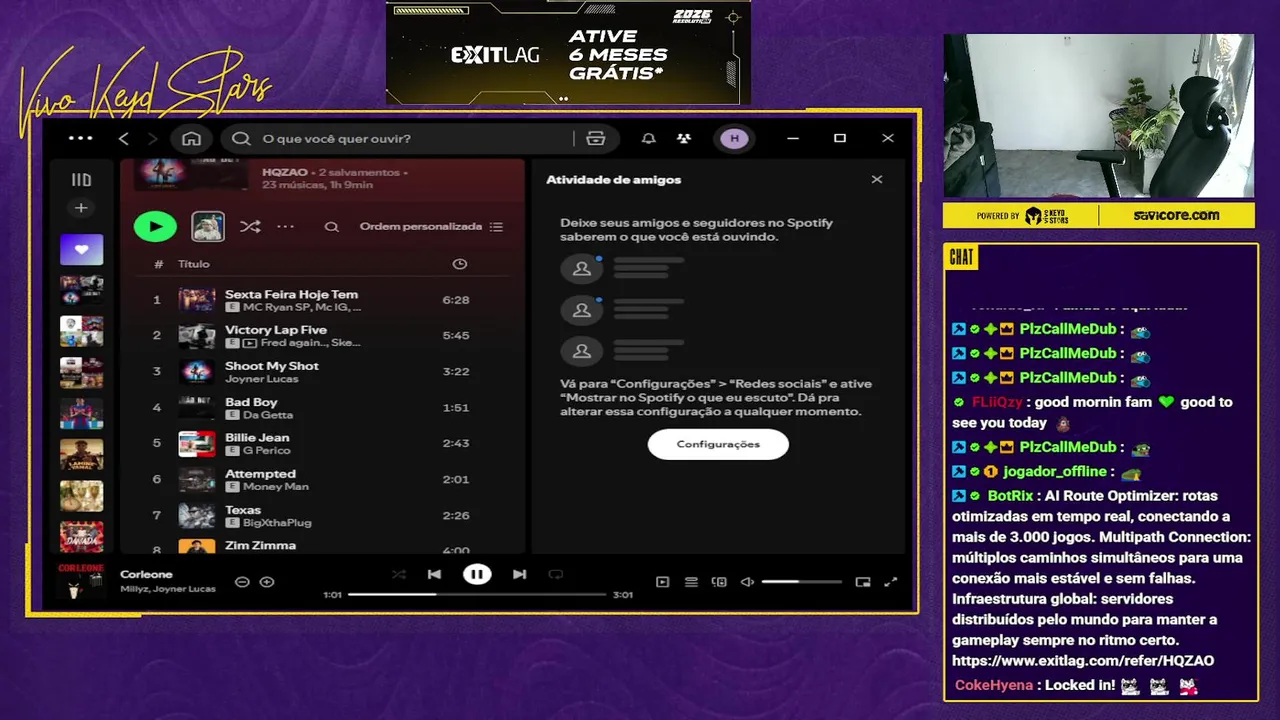
Task: Open the now-playing title 'Corleone'
Action: pos(146,574)
